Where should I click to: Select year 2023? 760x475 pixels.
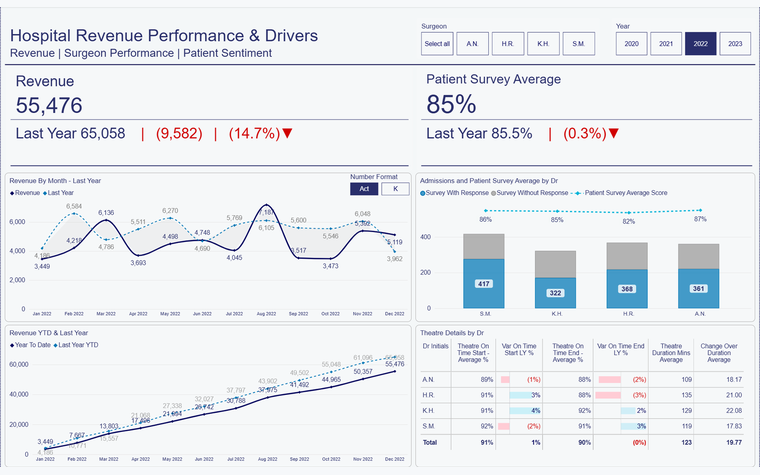735,44
